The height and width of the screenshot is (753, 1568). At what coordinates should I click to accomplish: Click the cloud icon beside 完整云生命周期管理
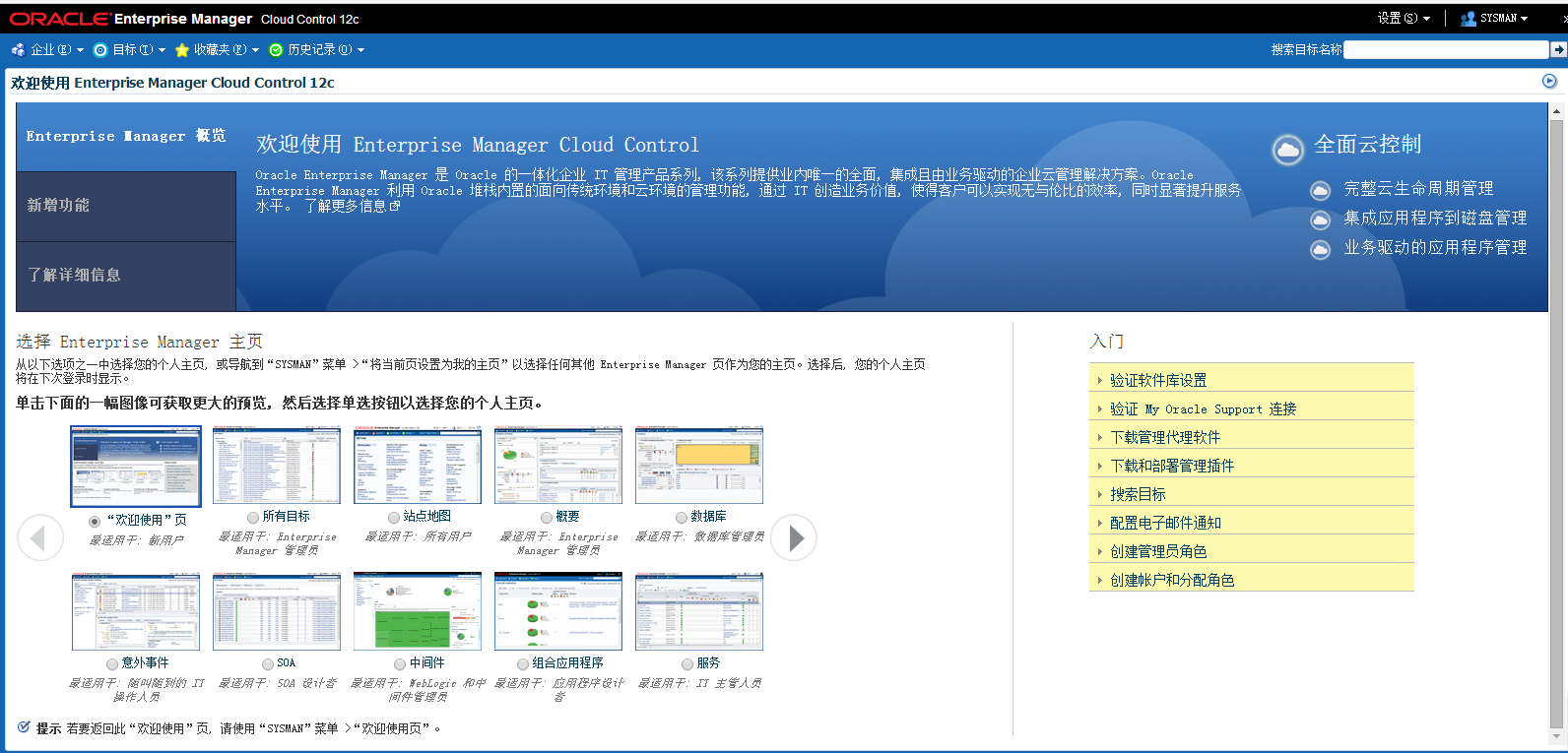coord(1320,190)
